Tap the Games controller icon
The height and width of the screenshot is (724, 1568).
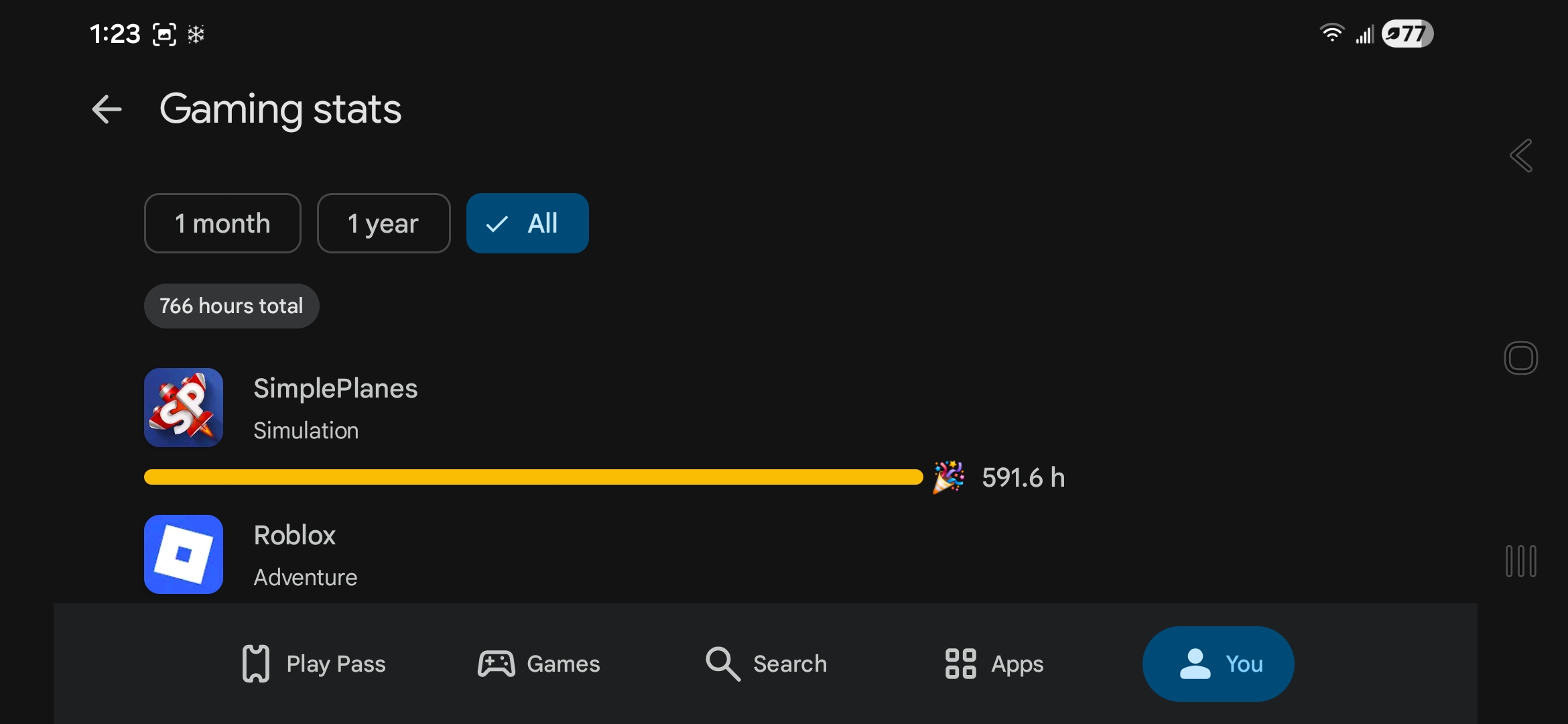[496, 664]
